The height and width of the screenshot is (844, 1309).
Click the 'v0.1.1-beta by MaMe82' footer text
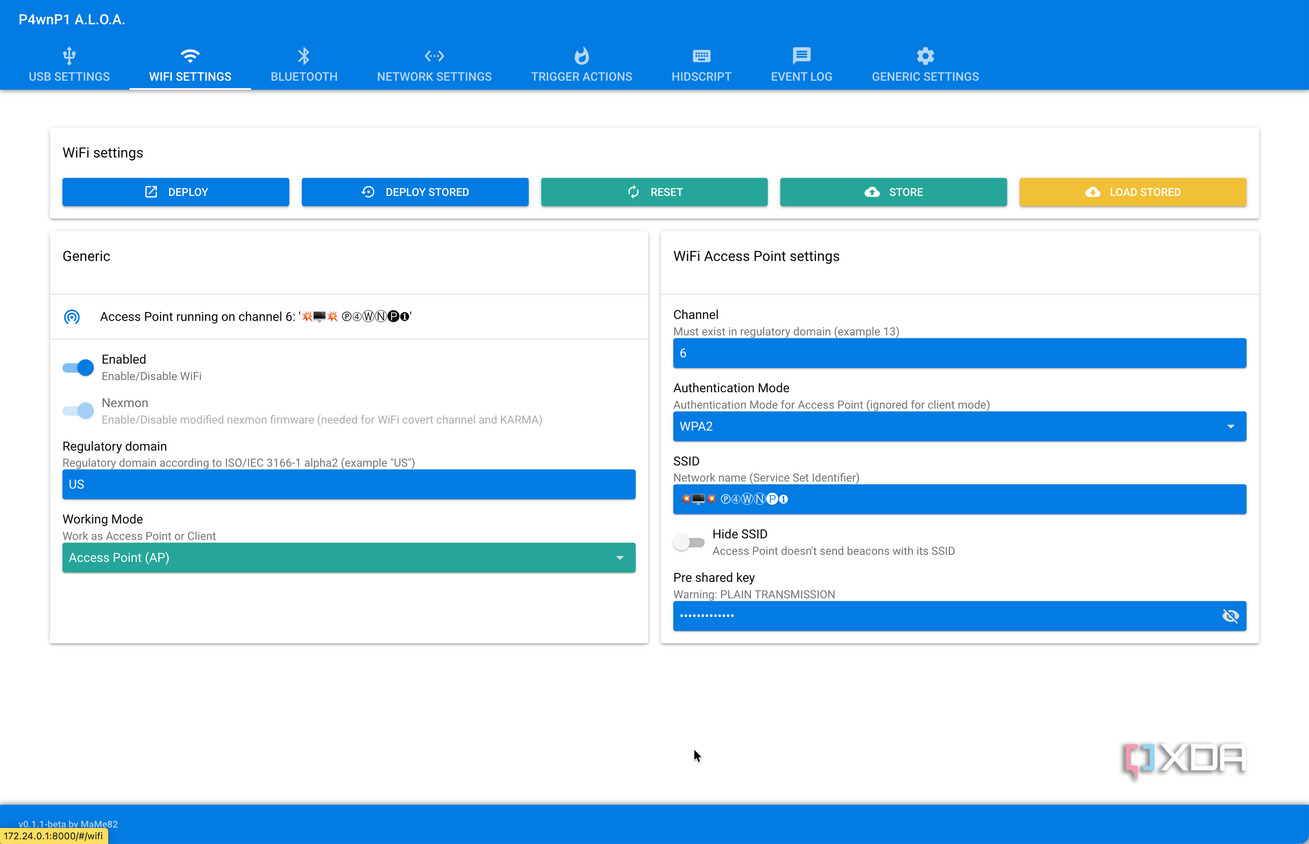68,824
